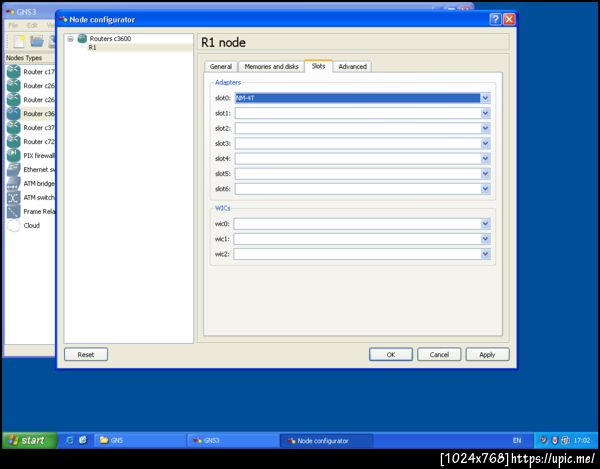Open the slot1 adapter dropdown

click(x=485, y=113)
